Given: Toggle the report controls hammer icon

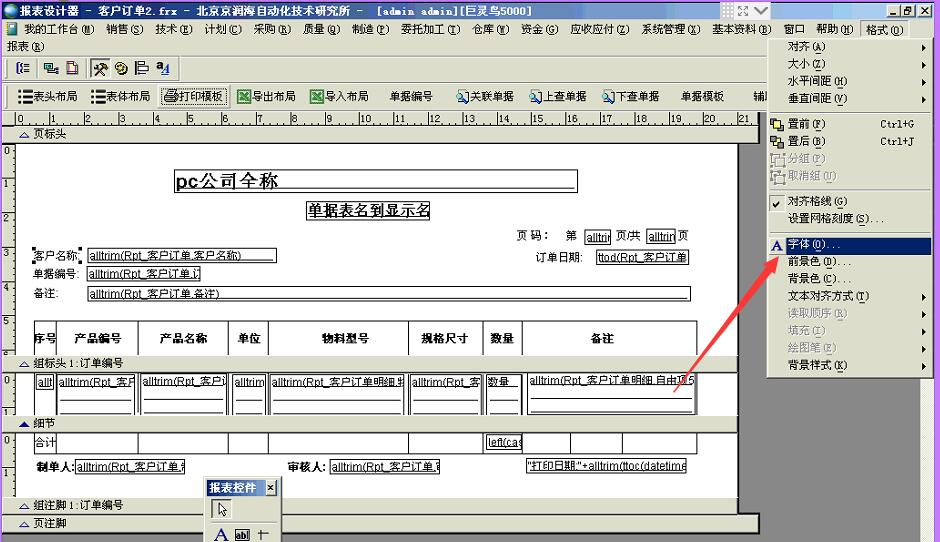Looking at the screenshot, I should [101, 68].
